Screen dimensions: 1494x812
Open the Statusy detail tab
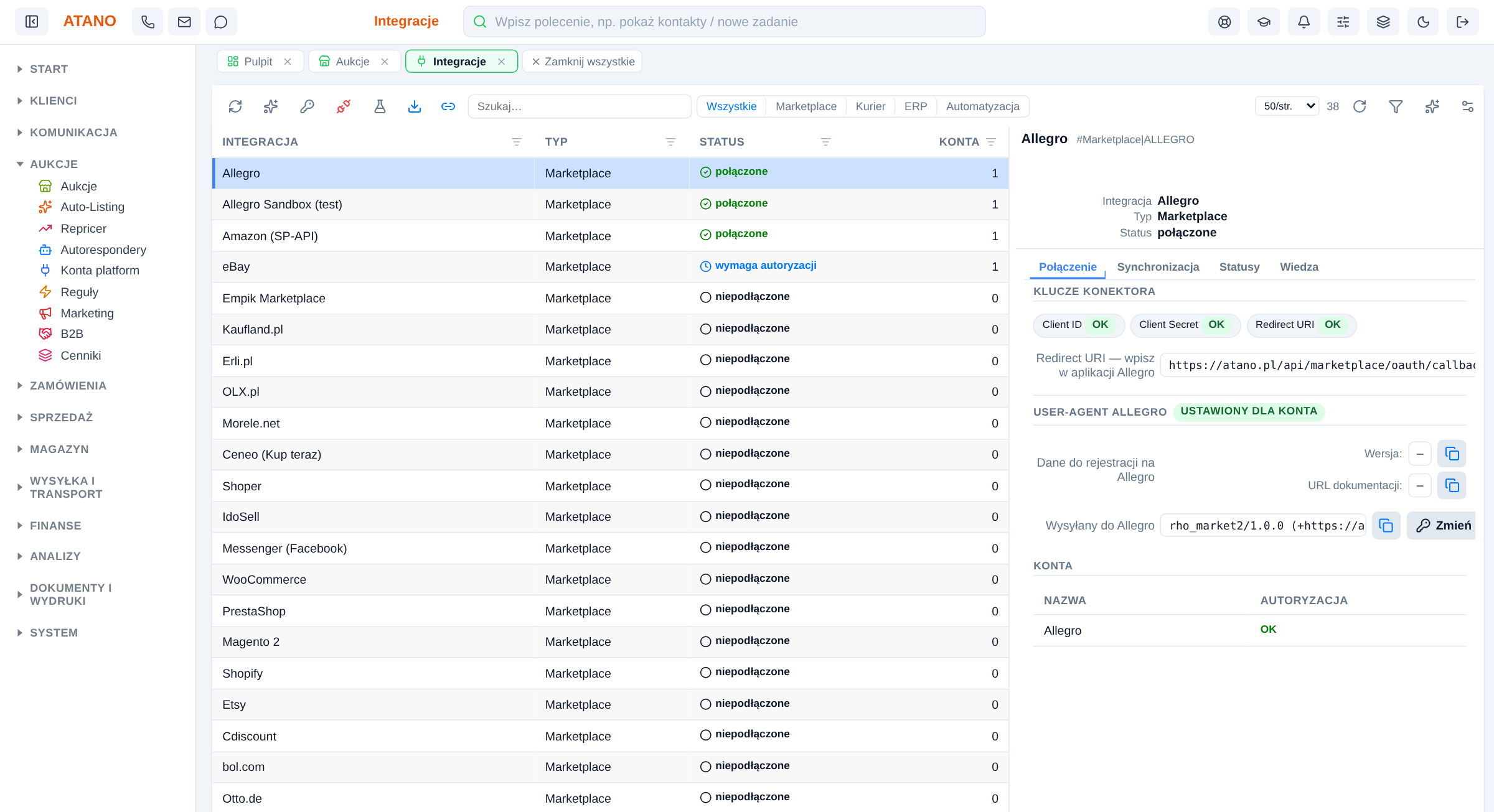(1239, 267)
